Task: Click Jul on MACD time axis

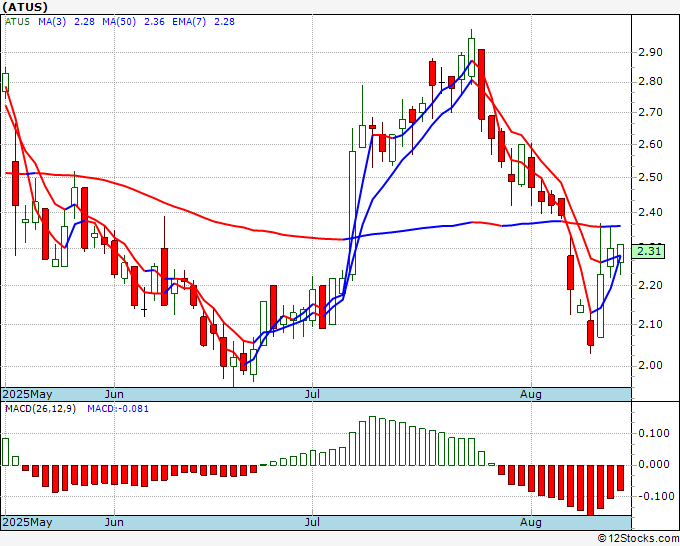Action: pyautogui.click(x=312, y=522)
